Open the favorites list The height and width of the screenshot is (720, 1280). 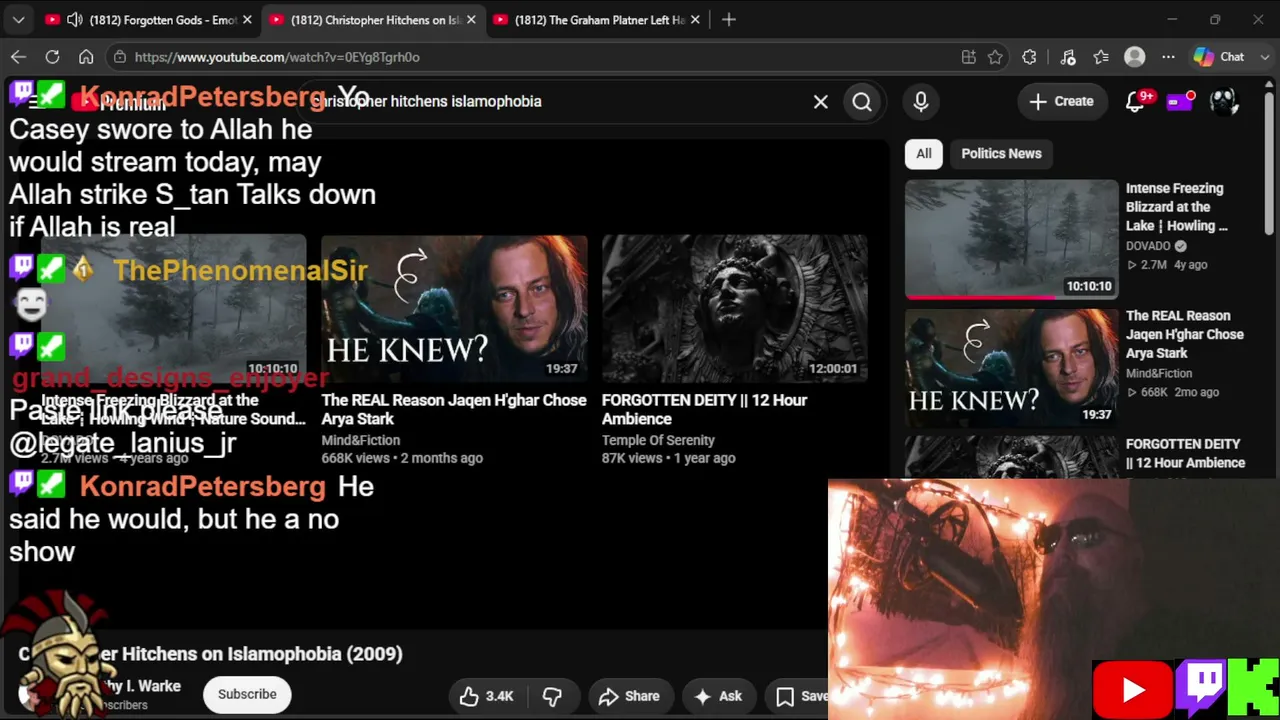[x=1101, y=57]
